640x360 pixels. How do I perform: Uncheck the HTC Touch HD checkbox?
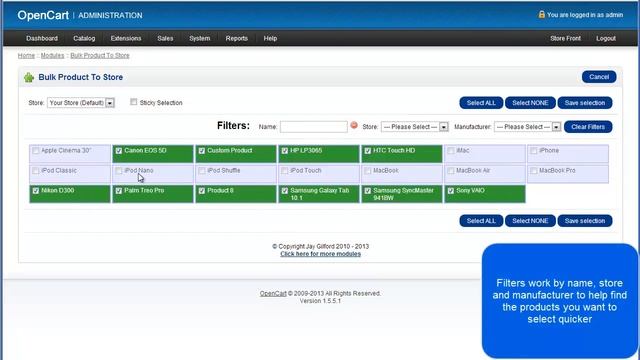[368, 151]
